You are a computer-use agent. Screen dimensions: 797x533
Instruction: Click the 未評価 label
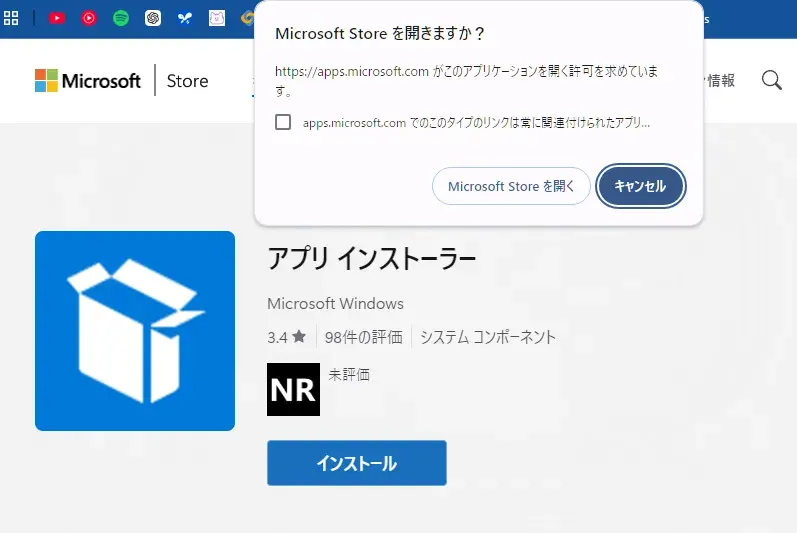349,375
